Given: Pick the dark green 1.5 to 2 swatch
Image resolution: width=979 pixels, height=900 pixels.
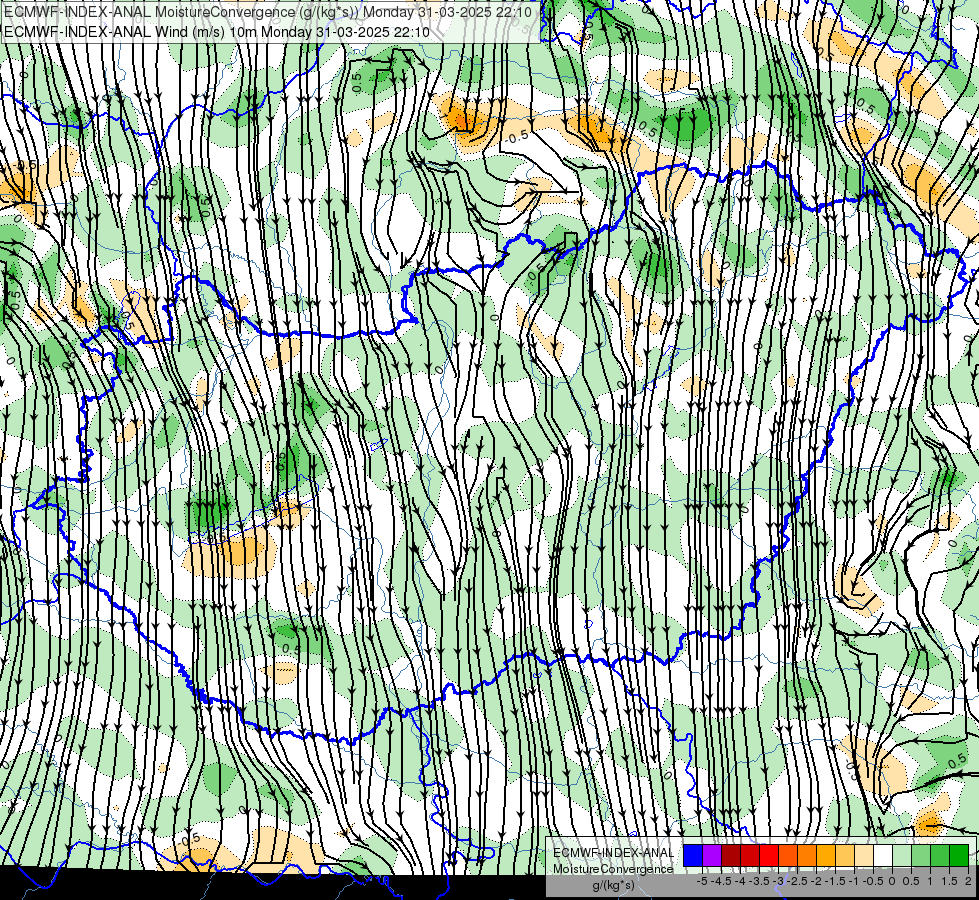Looking at the screenshot, I should tap(958, 855).
